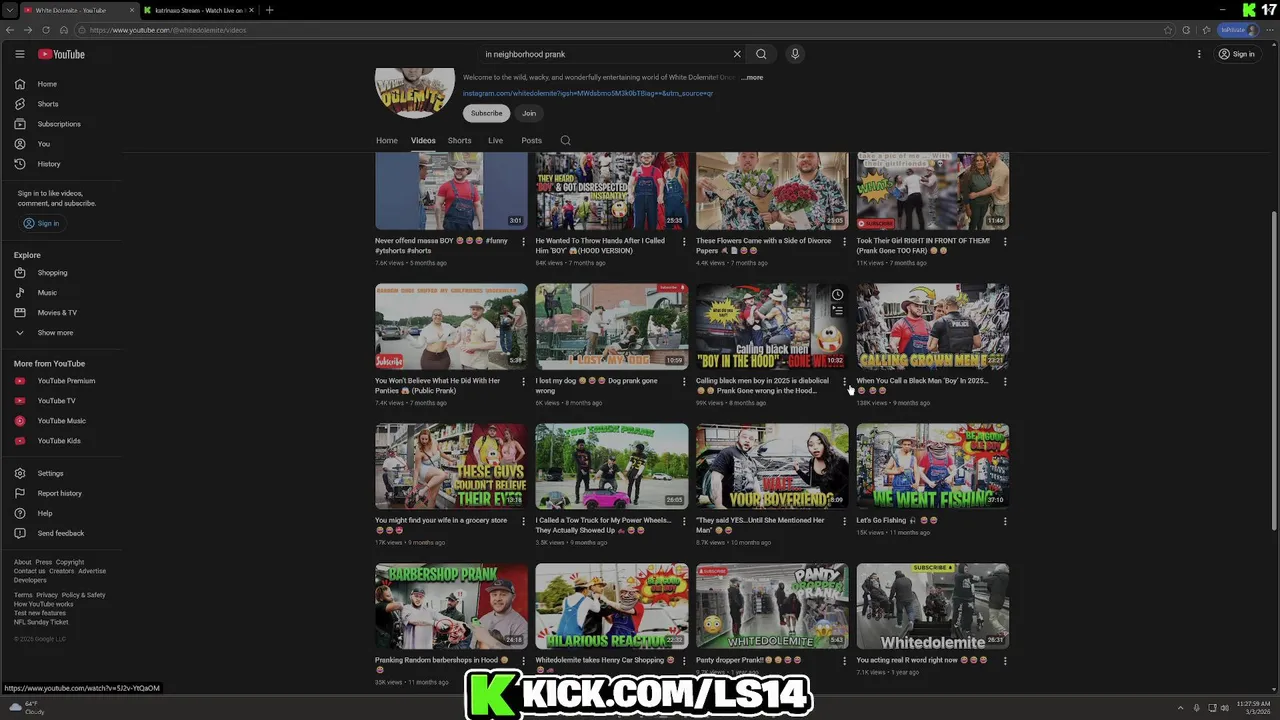
Task: Open YouTube Kids link
Action: point(62,441)
